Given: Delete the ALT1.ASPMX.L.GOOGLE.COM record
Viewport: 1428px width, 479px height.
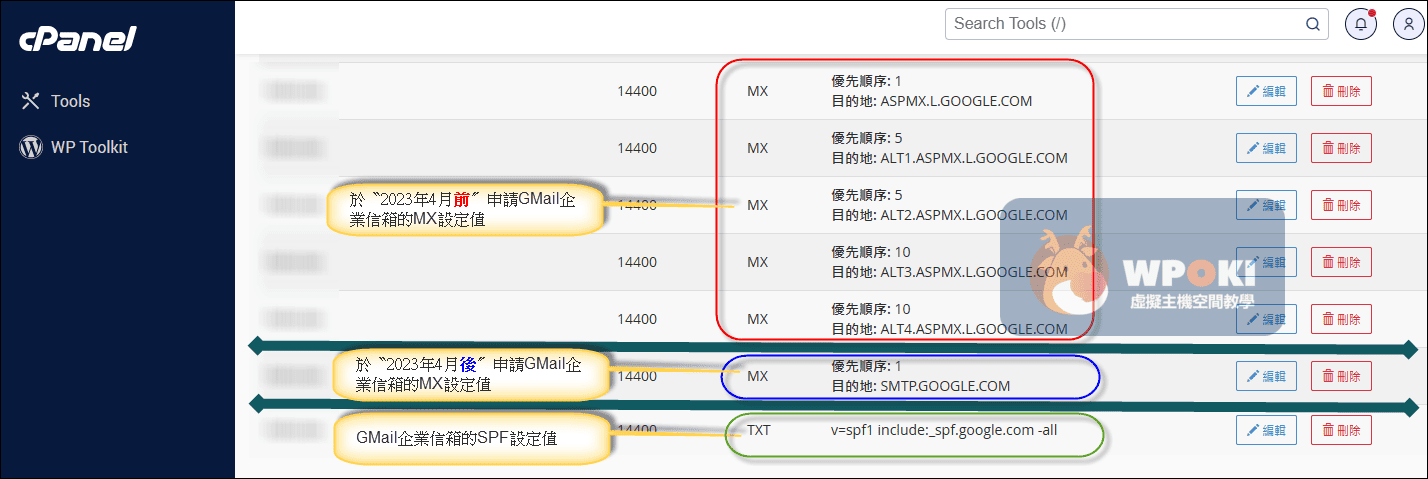Looking at the screenshot, I should tap(1341, 148).
